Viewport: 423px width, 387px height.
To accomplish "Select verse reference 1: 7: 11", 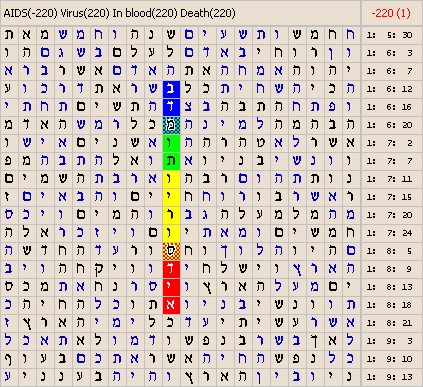I will pos(389,179).
